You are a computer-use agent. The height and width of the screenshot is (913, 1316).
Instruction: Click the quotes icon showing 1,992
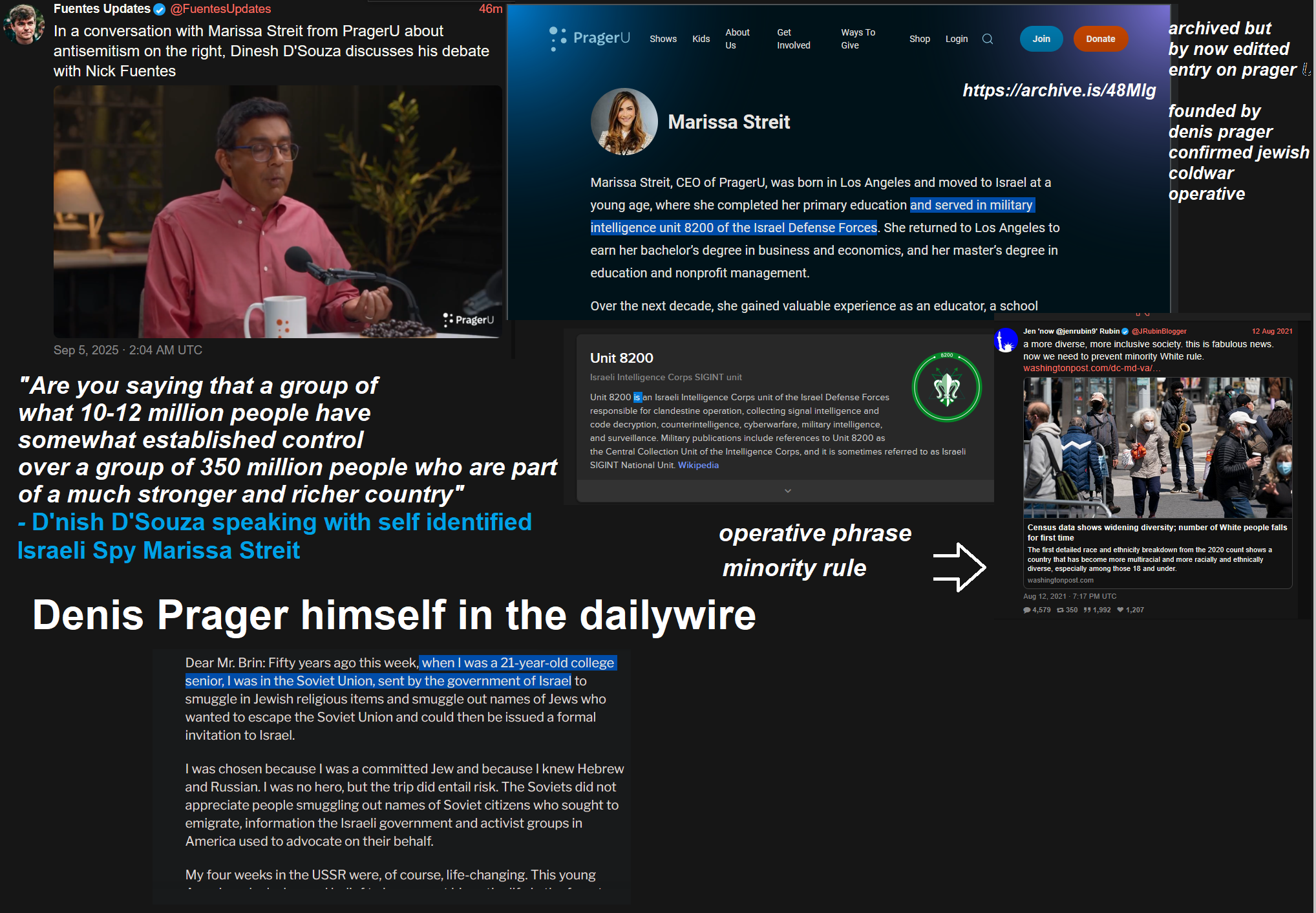point(1087,610)
